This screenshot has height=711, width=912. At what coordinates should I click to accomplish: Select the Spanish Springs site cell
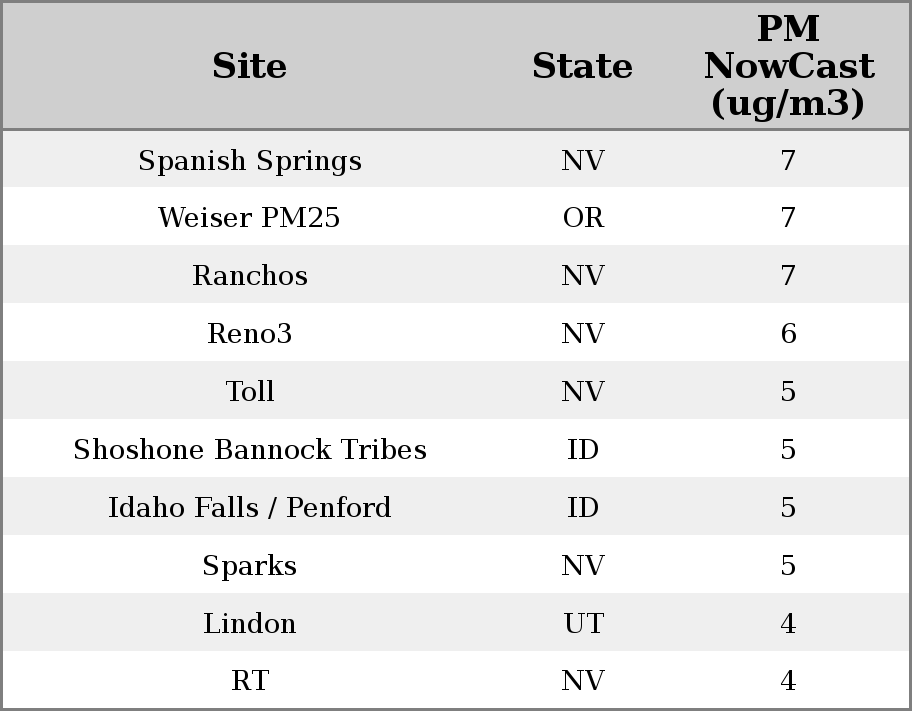coord(250,161)
